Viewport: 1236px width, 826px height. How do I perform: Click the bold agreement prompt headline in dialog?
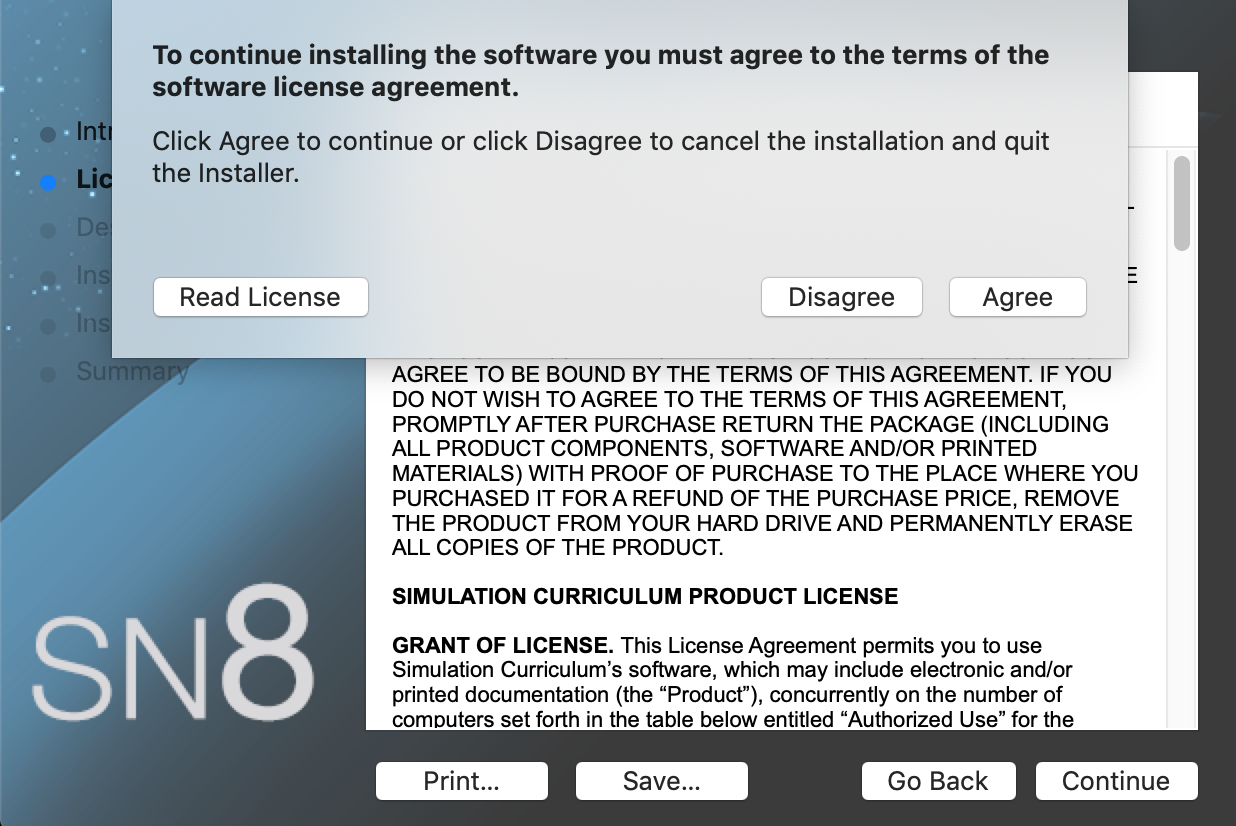click(600, 71)
